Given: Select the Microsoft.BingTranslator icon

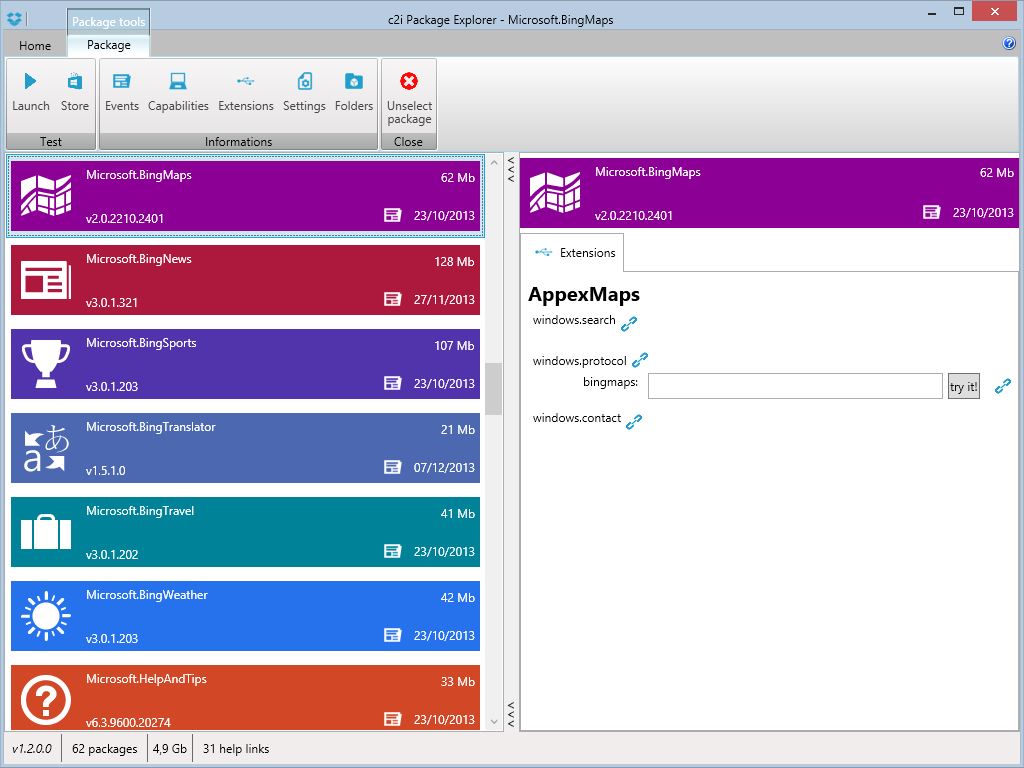Looking at the screenshot, I should (45, 448).
